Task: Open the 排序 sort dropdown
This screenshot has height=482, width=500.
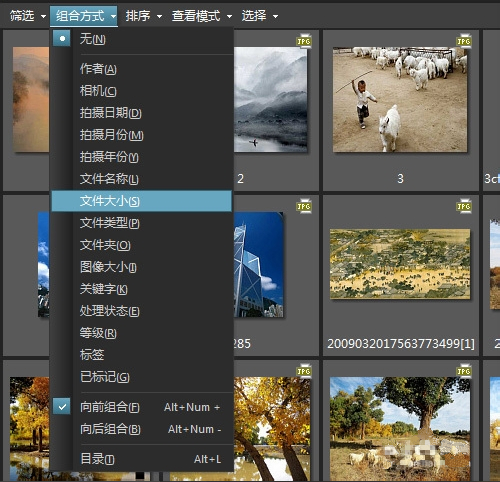Action: tap(143, 16)
